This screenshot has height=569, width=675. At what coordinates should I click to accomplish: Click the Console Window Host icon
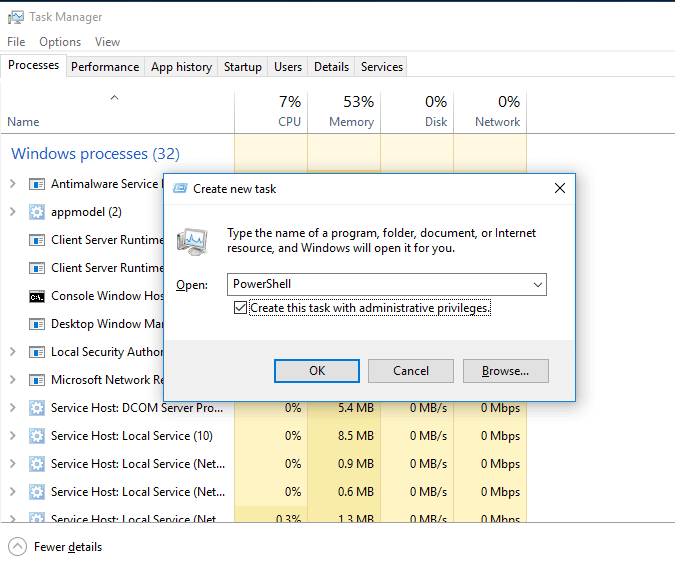(37, 297)
